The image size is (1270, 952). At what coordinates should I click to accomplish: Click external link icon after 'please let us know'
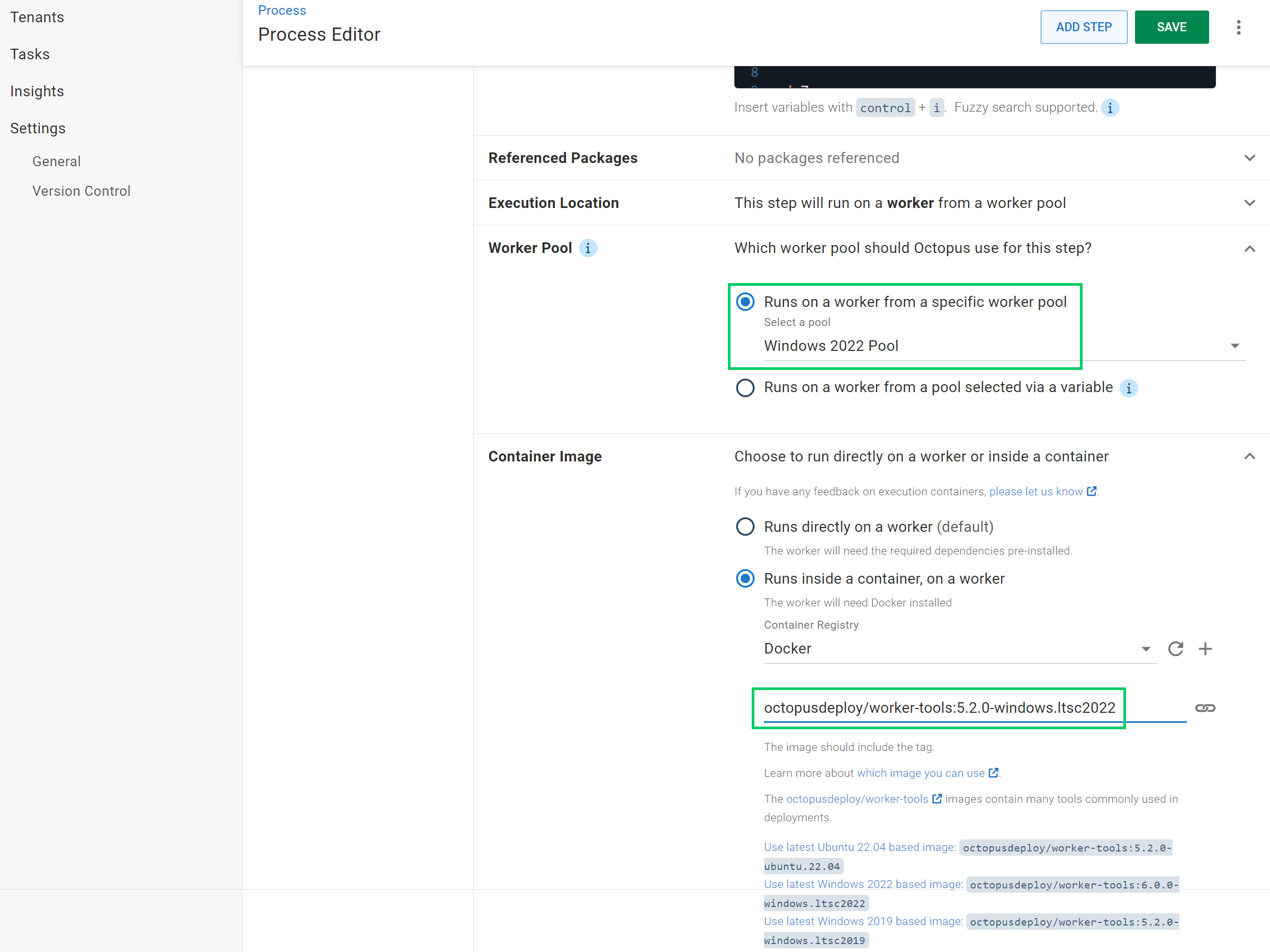pyautogui.click(x=1092, y=491)
